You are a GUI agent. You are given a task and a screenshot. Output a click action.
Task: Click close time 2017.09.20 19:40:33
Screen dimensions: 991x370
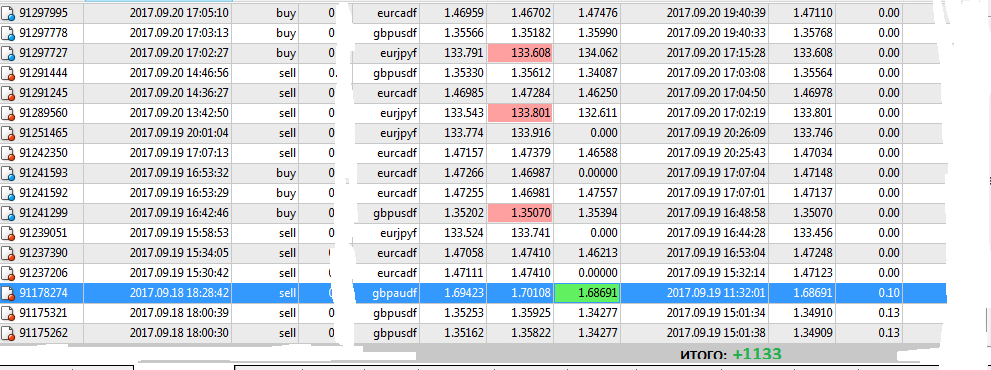(x=716, y=33)
